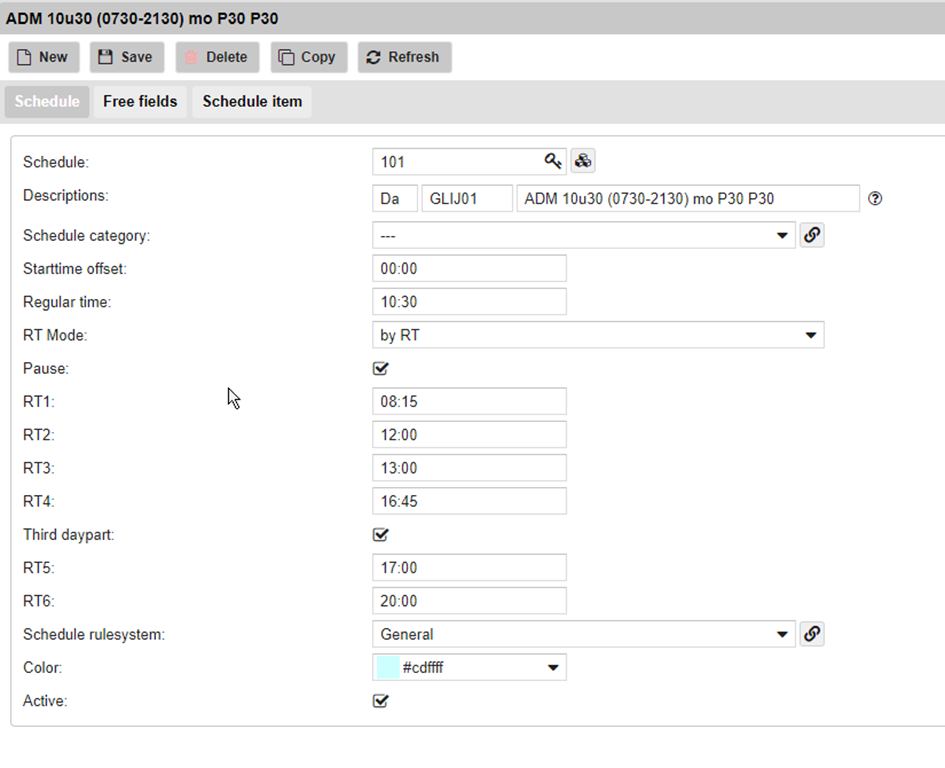Disable the Active checkbox

(x=380, y=701)
